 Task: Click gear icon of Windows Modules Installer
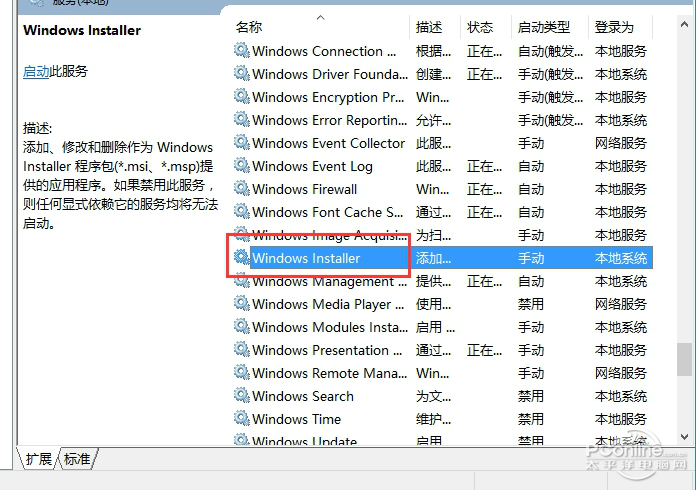242,327
